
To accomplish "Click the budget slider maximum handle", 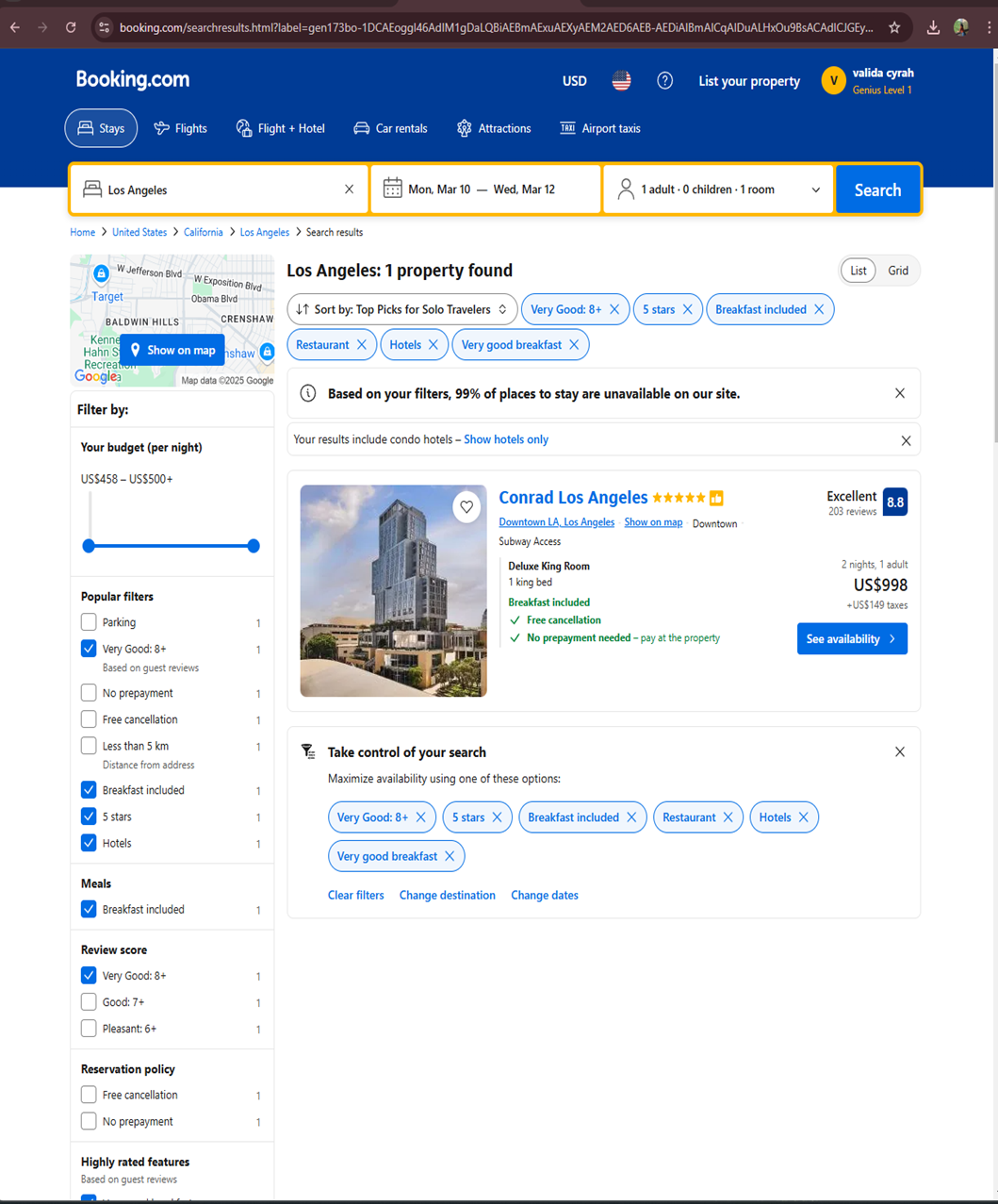I will point(254,546).
